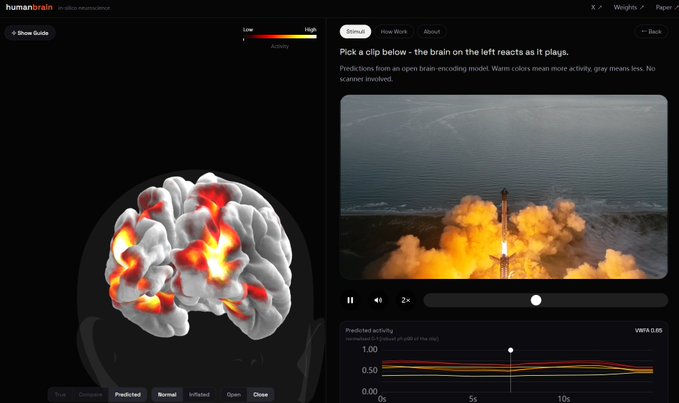Select the Compare view mode
The width and height of the screenshot is (679, 403).
point(90,394)
